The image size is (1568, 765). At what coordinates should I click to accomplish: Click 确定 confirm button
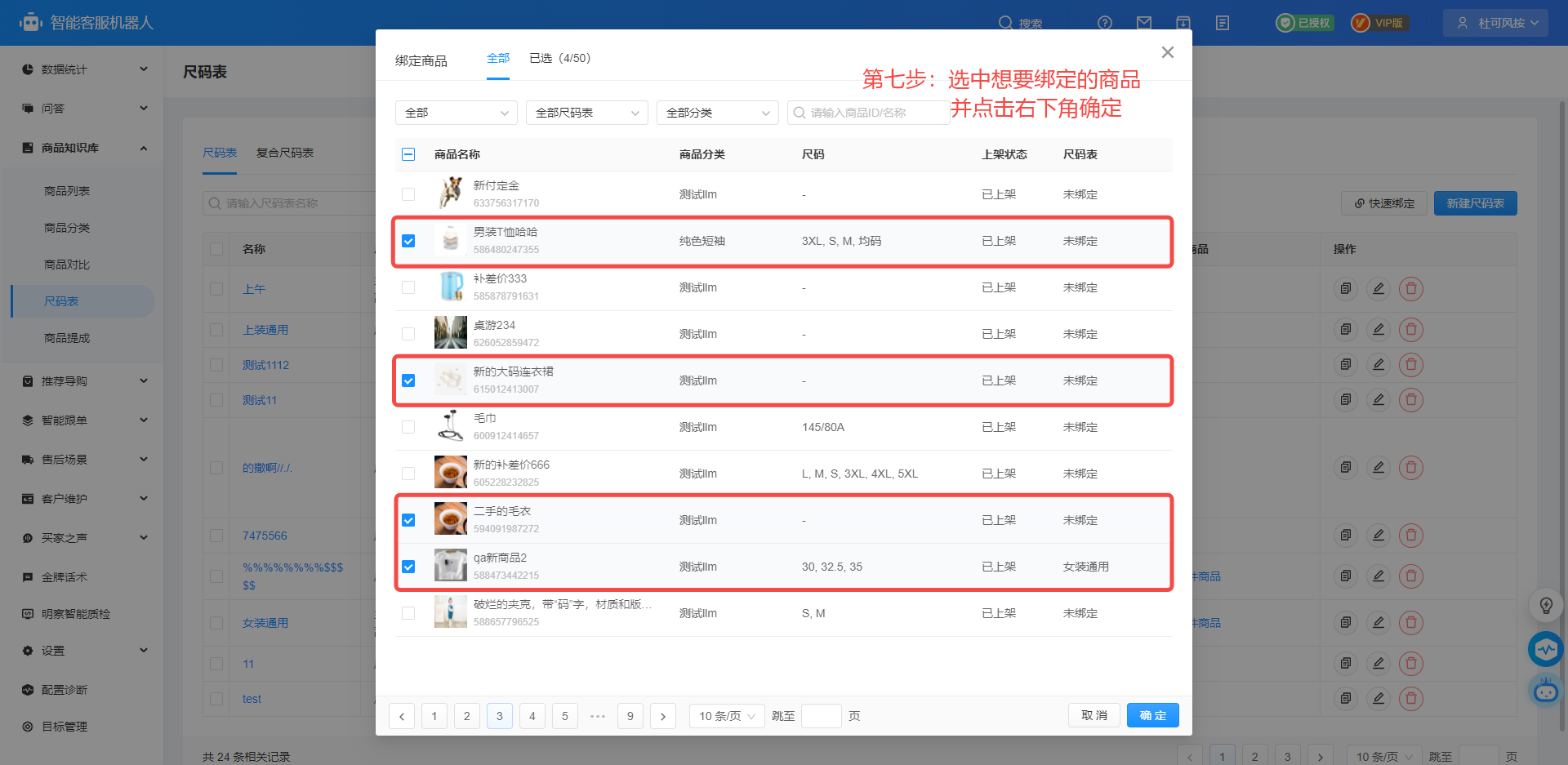click(1153, 715)
